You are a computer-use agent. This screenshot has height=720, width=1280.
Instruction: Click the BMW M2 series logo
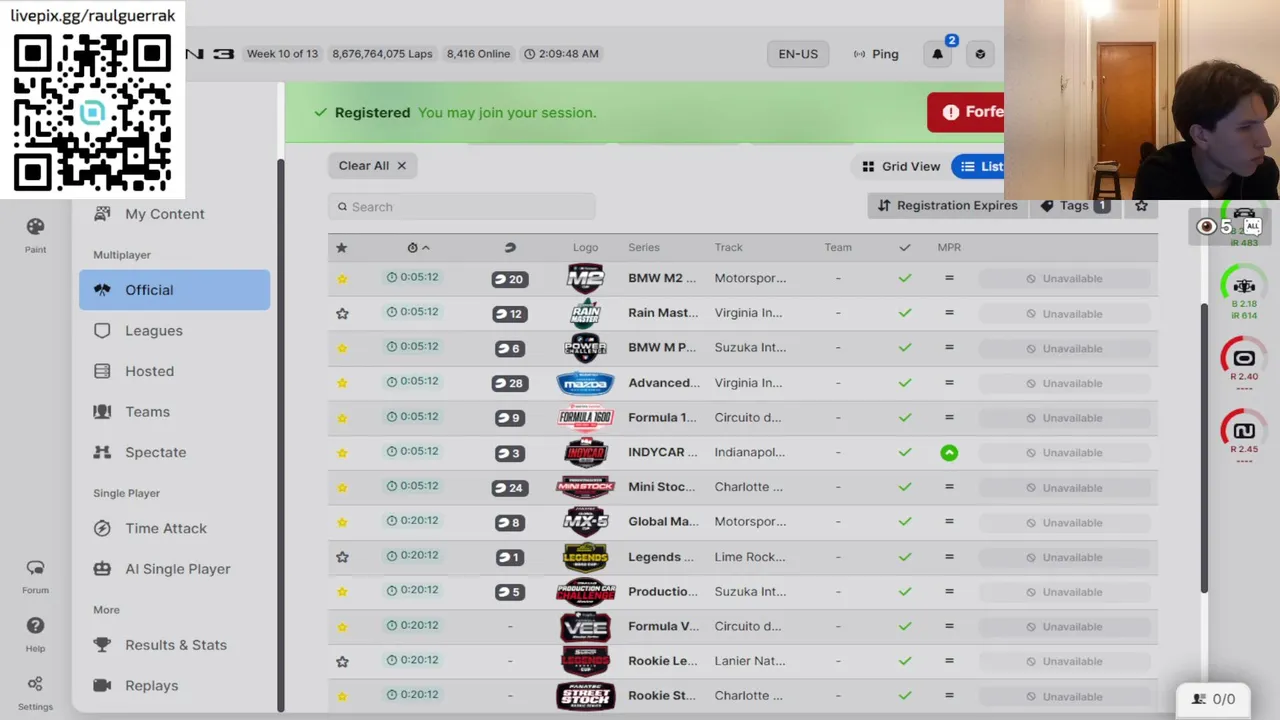pyautogui.click(x=585, y=278)
